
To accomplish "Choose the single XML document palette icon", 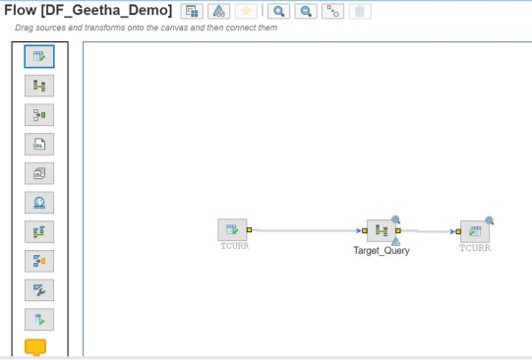I will point(39,144).
